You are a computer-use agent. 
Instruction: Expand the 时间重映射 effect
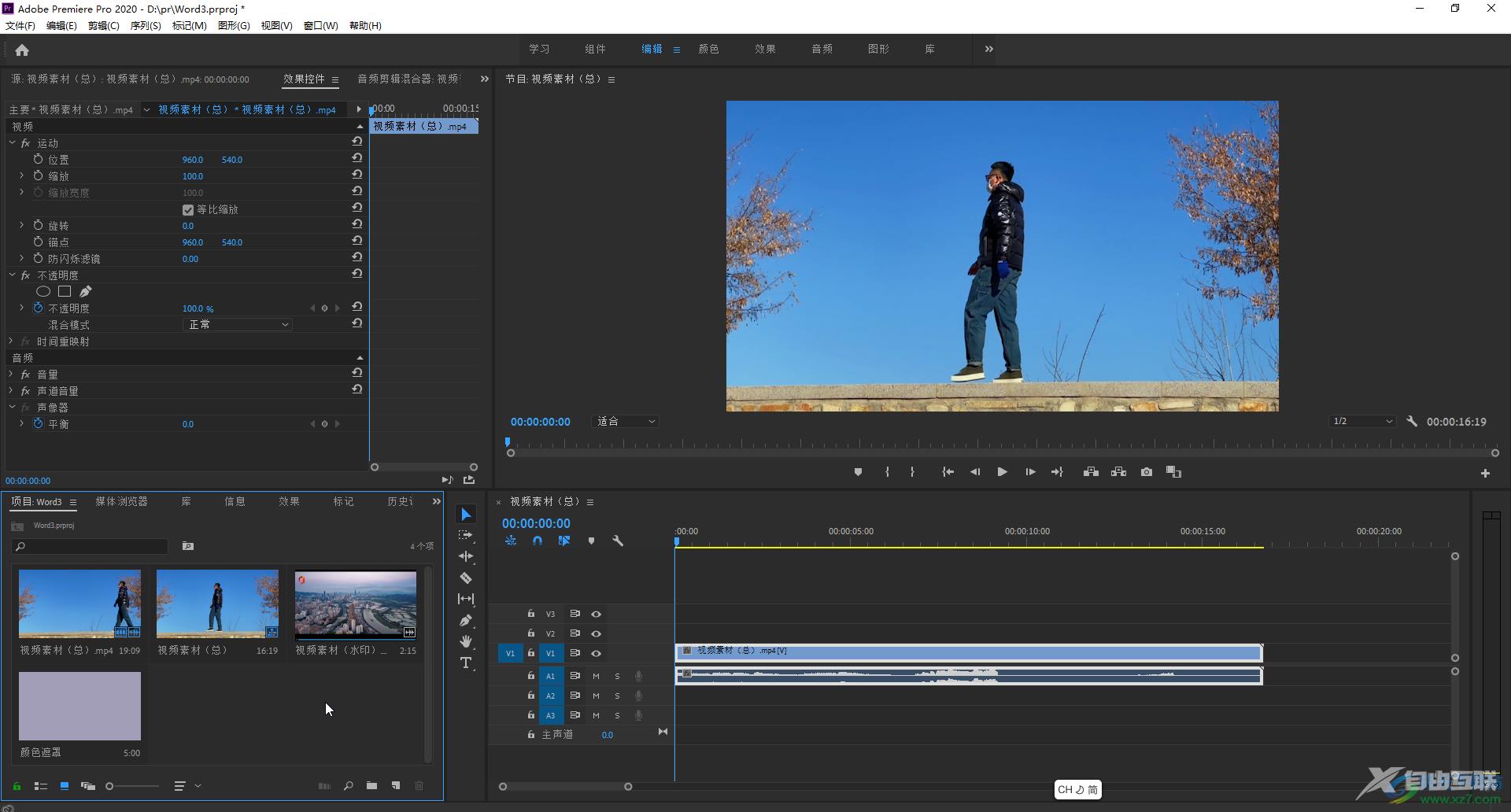[x=12, y=341]
